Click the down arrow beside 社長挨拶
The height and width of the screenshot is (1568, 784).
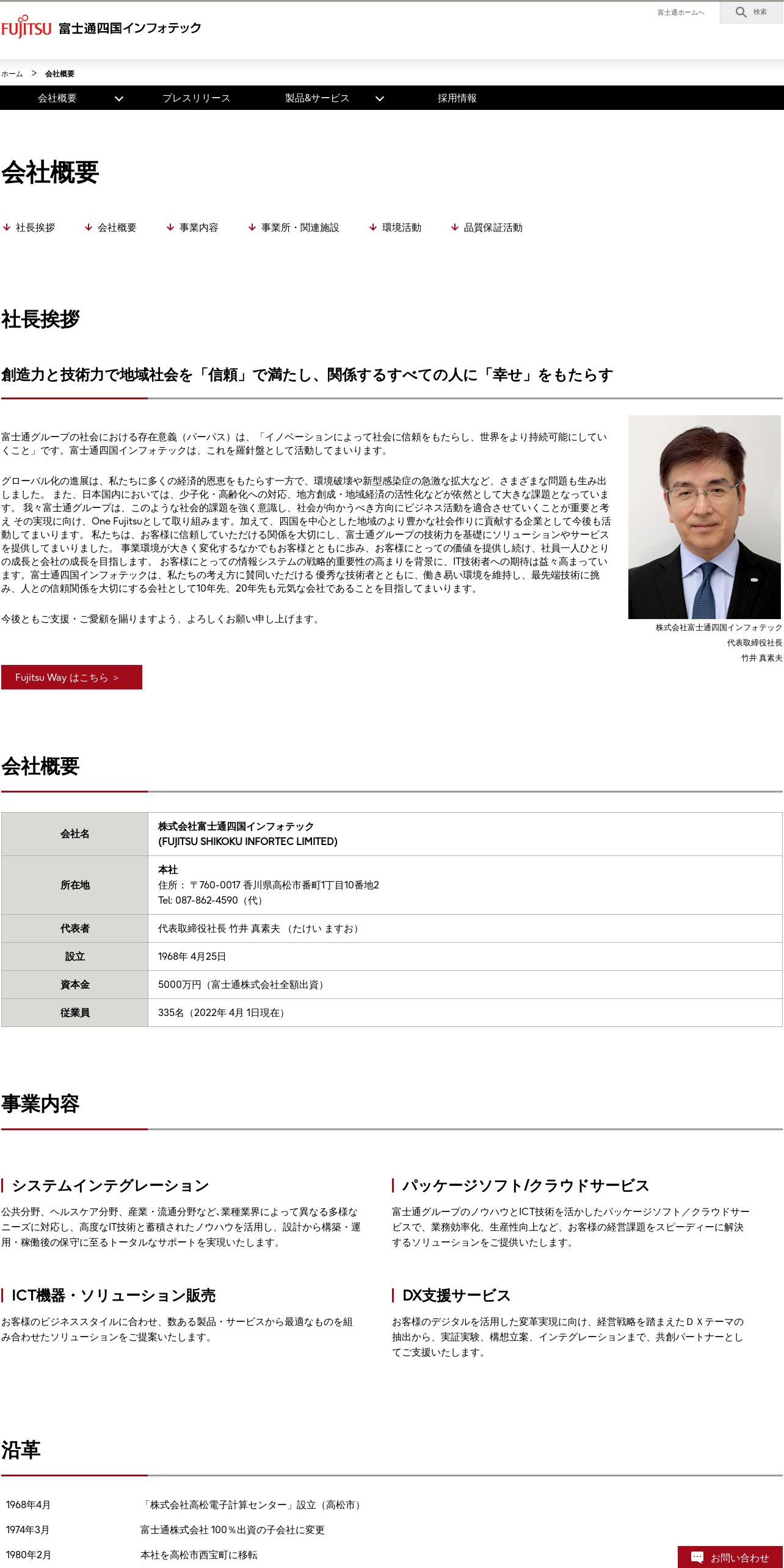(x=7, y=227)
